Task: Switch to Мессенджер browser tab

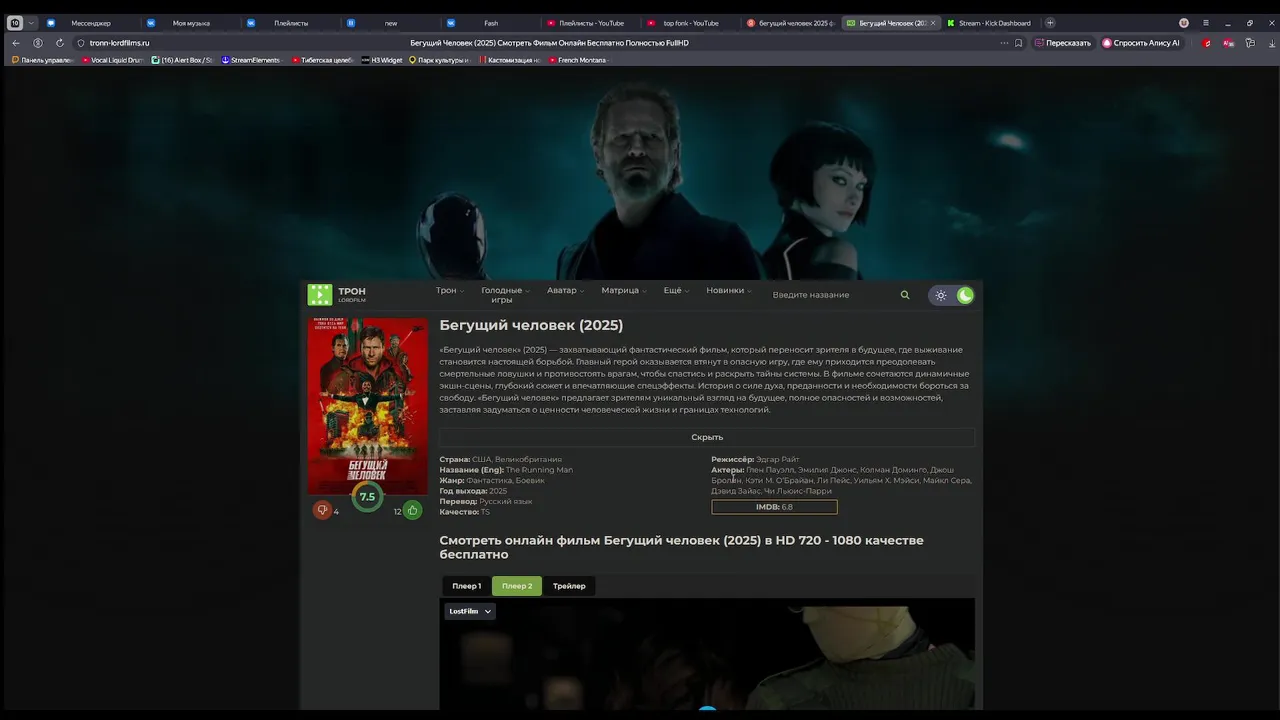Action: pos(90,23)
